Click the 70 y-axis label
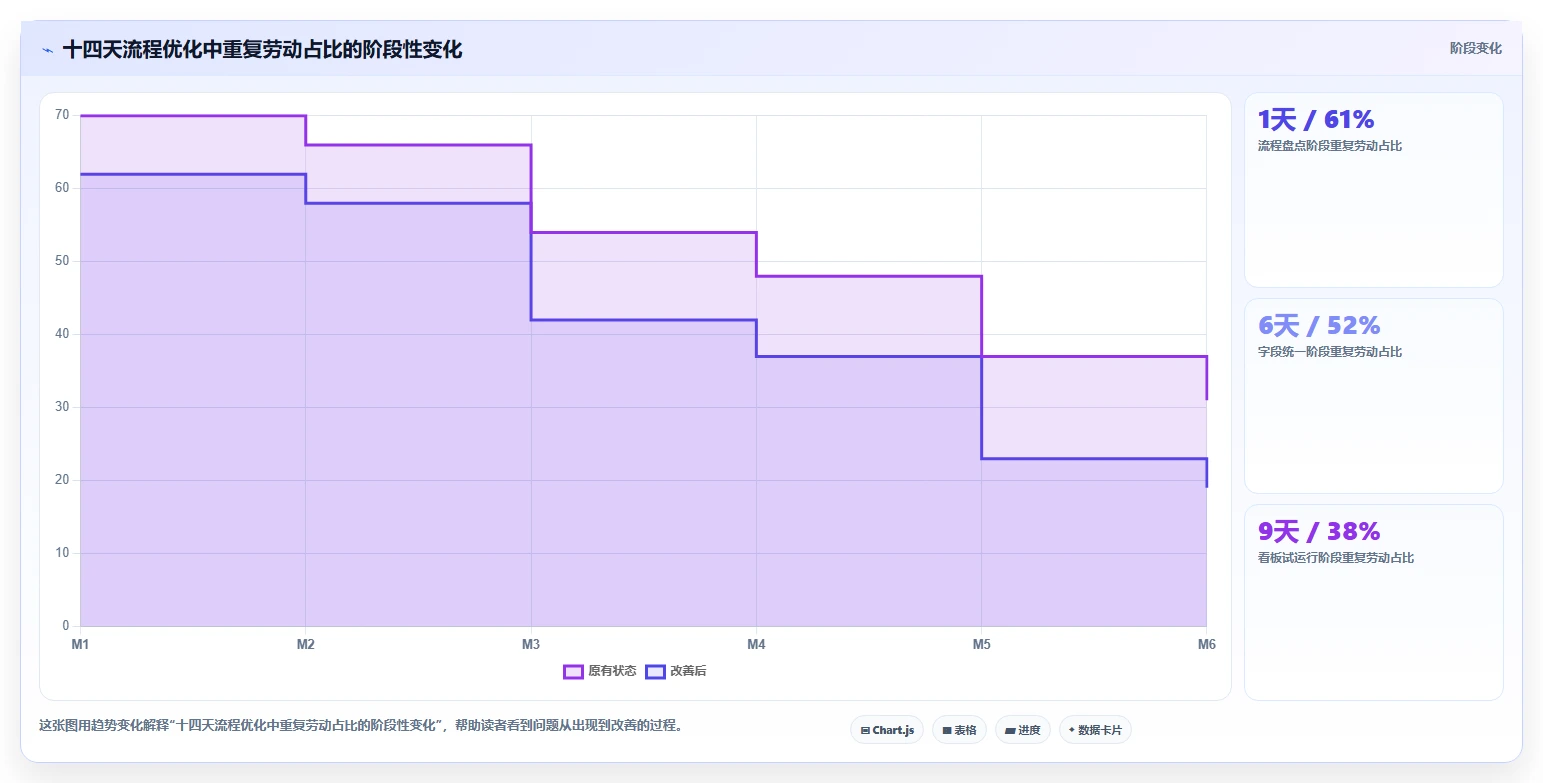The width and height of the screenshot is (1543, 783). [62, 115]
